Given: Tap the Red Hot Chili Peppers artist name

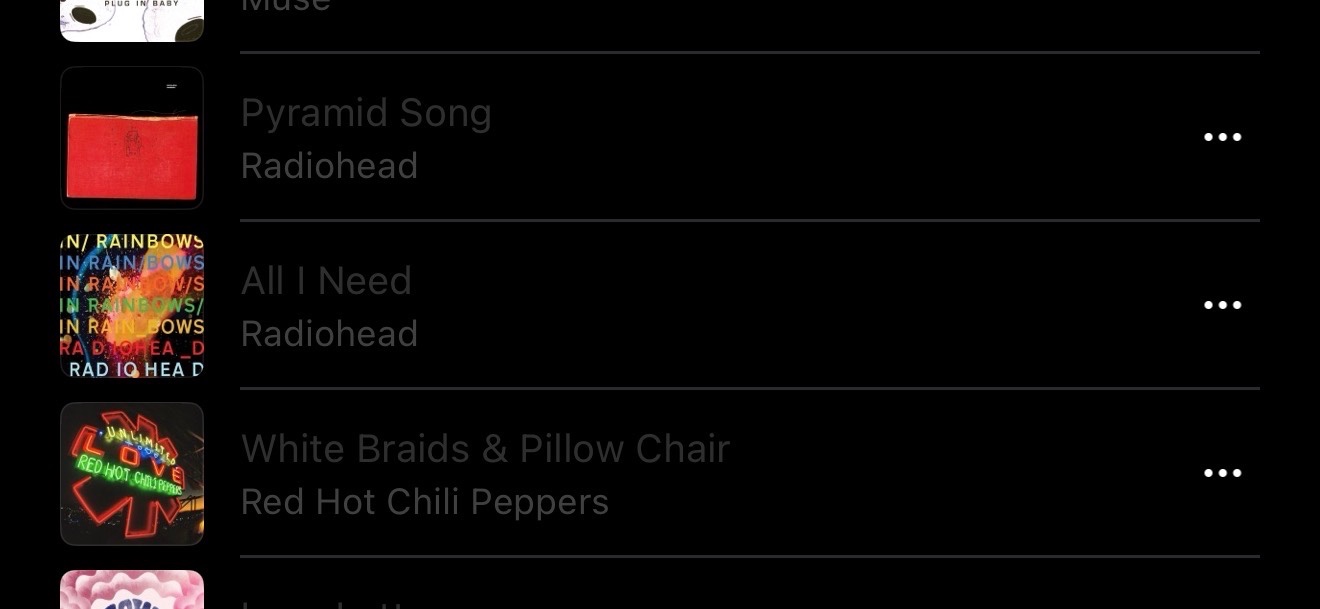Looking at the screenshot, I should pyautogui.click(x=424, y=502).
